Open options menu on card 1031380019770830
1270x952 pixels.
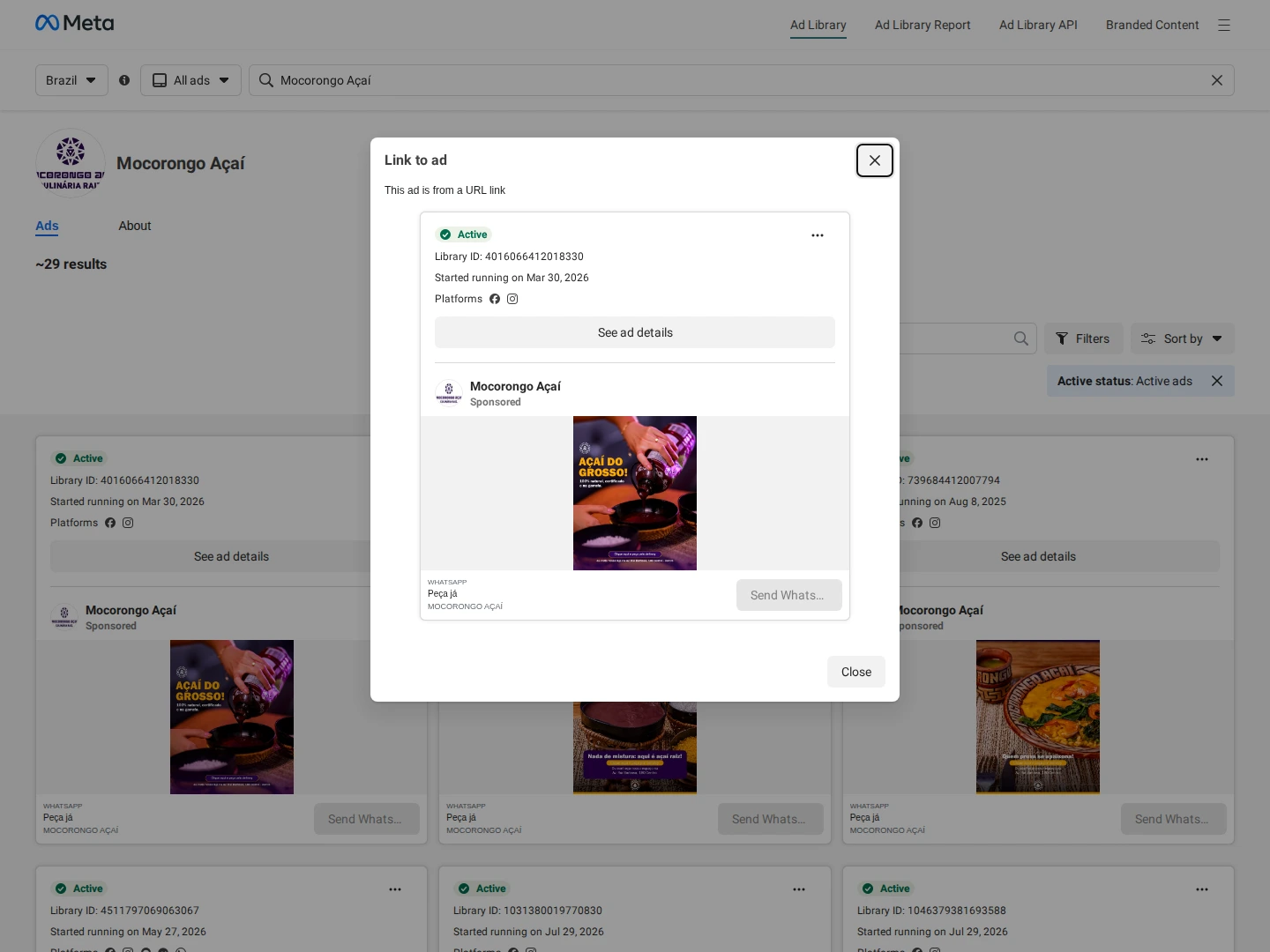[x=799, y=889]
